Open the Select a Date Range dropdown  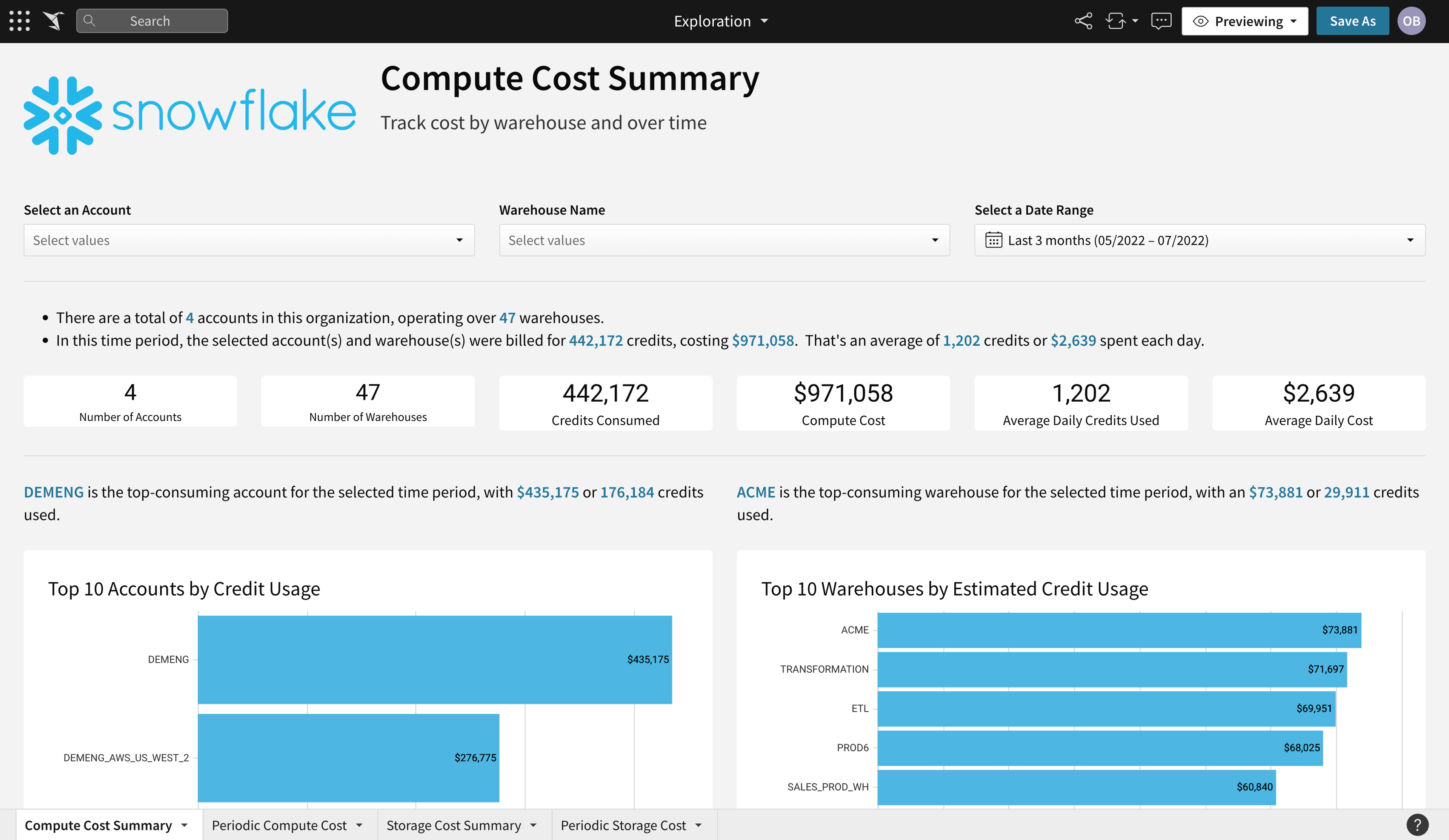(1200, 240)
